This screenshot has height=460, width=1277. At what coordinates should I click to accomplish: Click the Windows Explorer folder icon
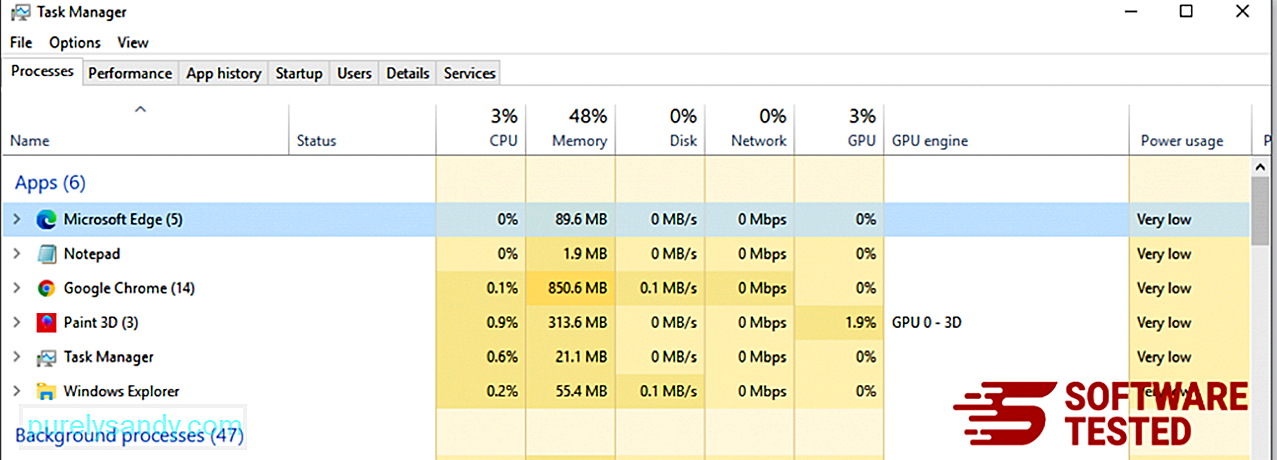46,391
